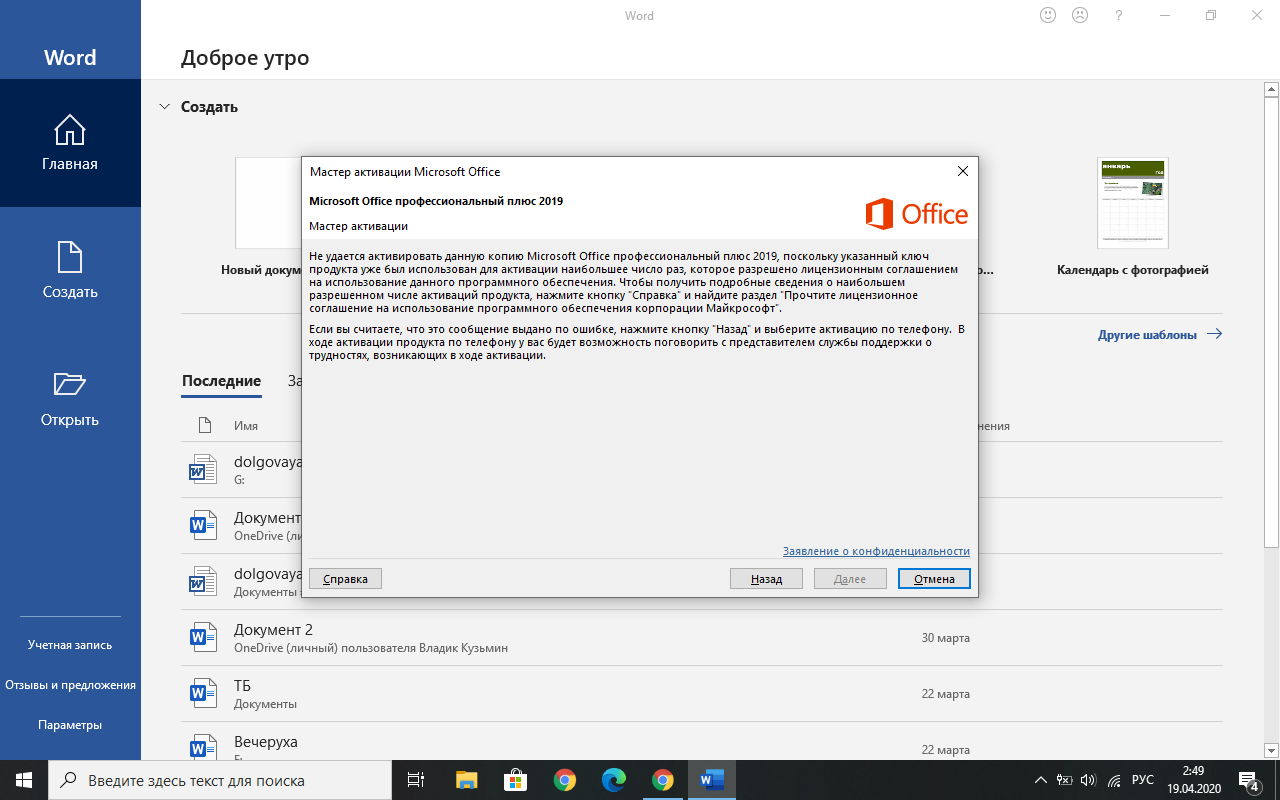This screenshot has width=1280, height=800.
Task: Open the clock showing 2:49
Action: (x=1192, y=780)
